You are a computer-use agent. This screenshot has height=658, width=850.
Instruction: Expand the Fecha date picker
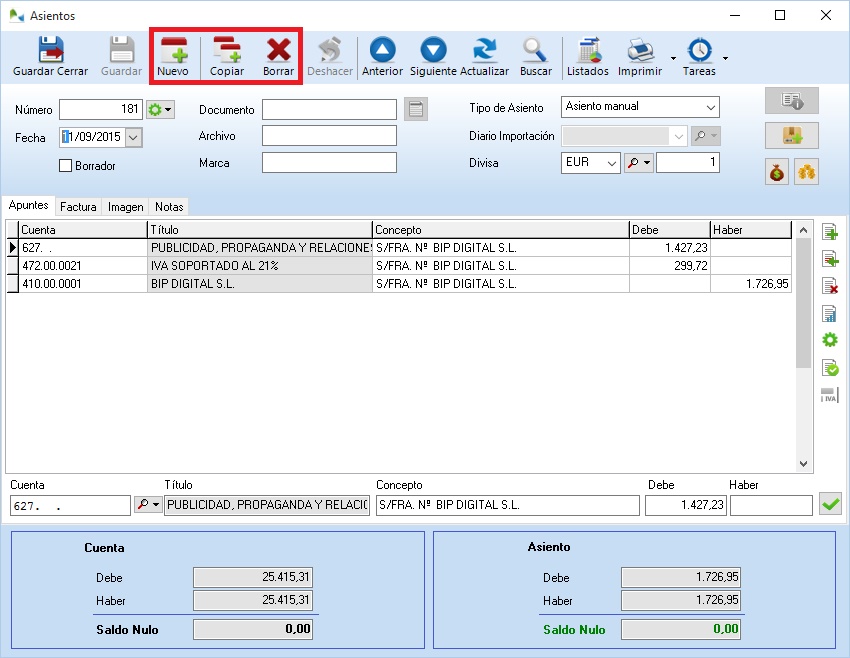[x=131, y=135]
